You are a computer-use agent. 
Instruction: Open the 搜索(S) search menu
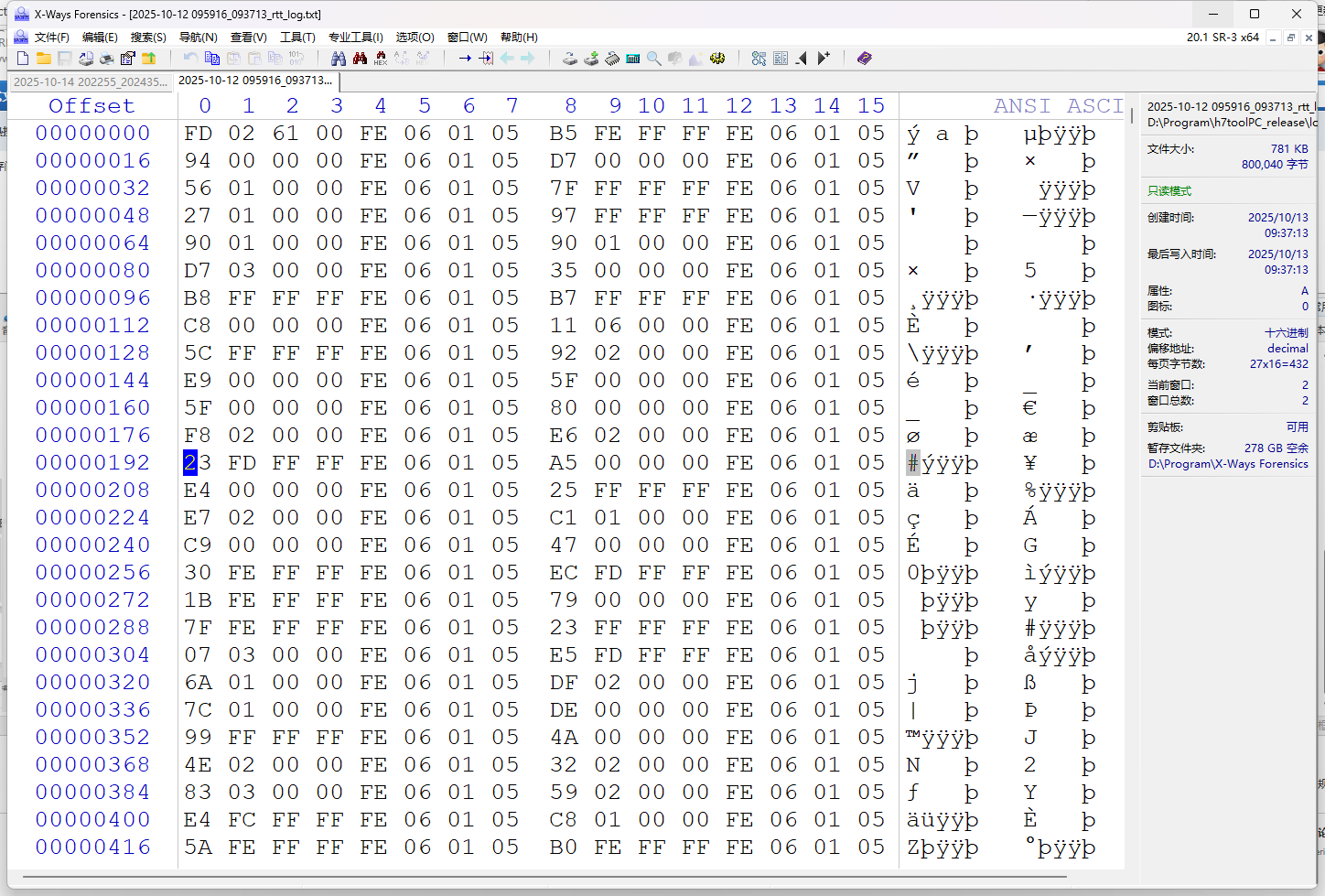coord(148,38)
